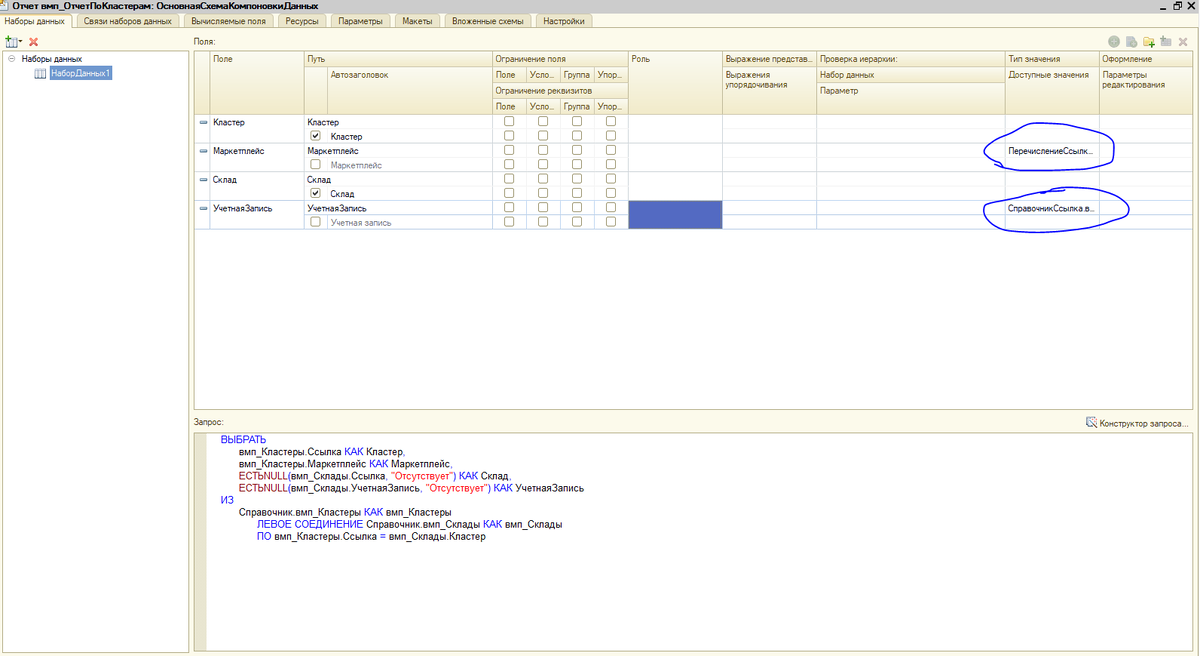Image resolution: width=1200 pixels, height=656 pixels.
Task: Click the blue field icon beside УчетнаяЗапись
Action: pos(203,208)
